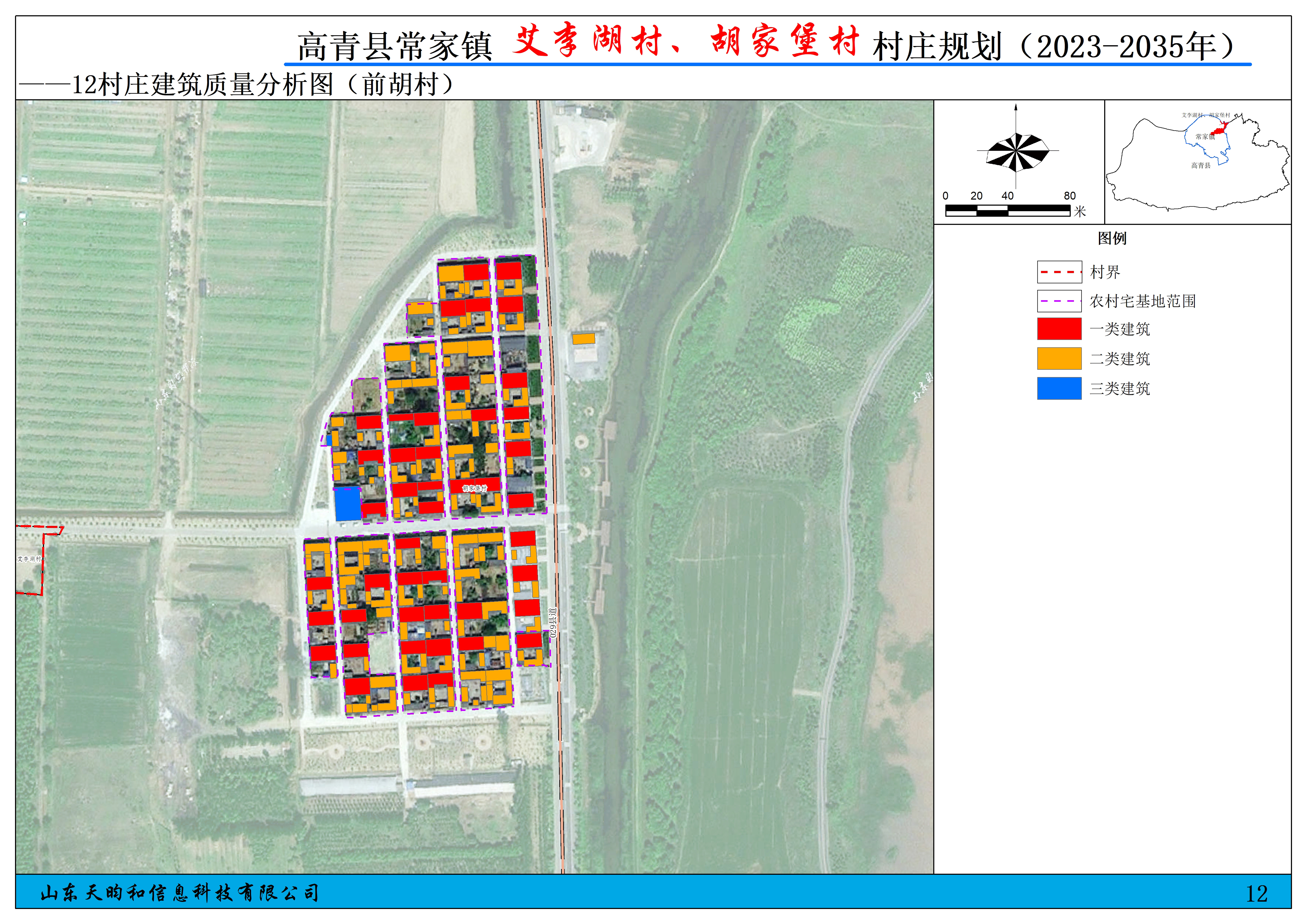Image resolution: width=1307 pixels, height=924 pixels.
Task: Click the 农村宅基地范围 purple dashed legend symbol
Action: 1059,301
